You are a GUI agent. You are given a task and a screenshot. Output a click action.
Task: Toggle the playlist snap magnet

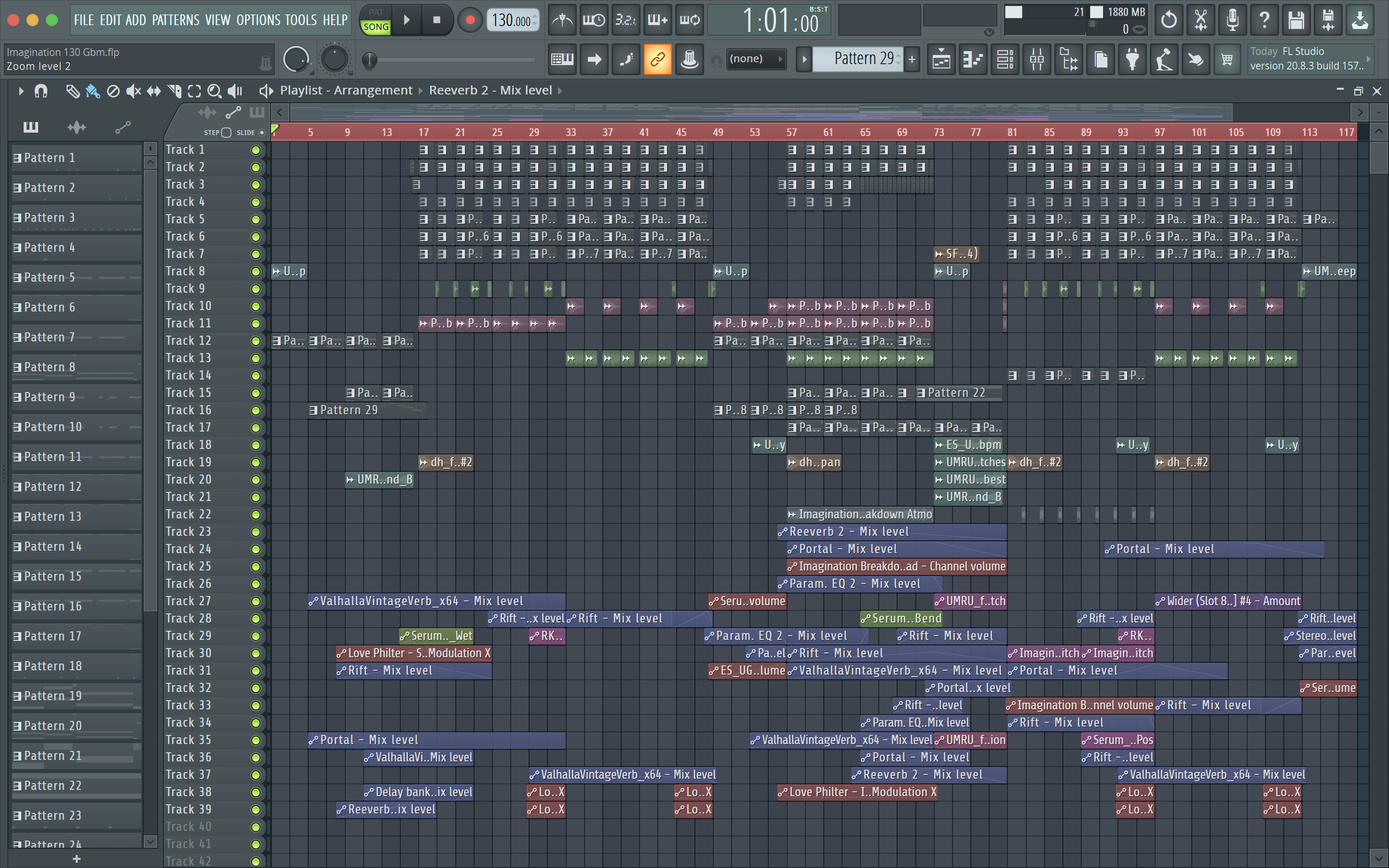click(x=41, y=91)
